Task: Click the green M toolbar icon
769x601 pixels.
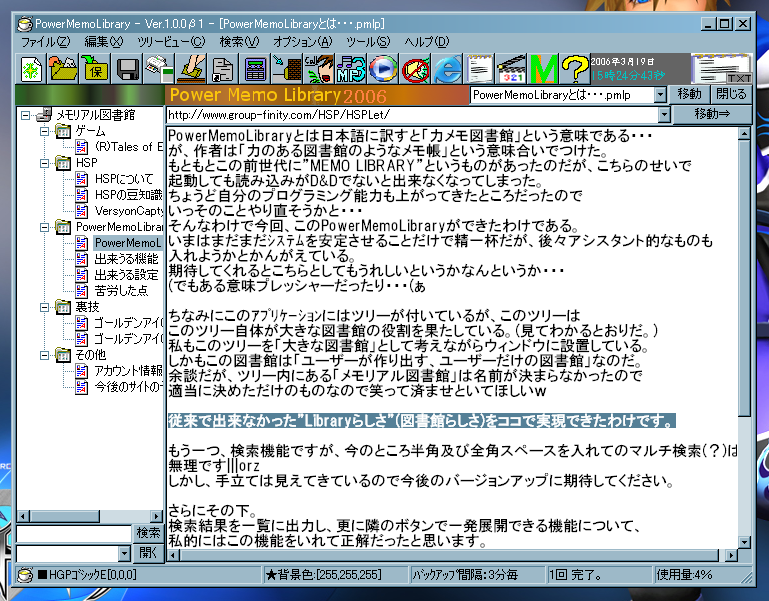Action: click(543, 69)
